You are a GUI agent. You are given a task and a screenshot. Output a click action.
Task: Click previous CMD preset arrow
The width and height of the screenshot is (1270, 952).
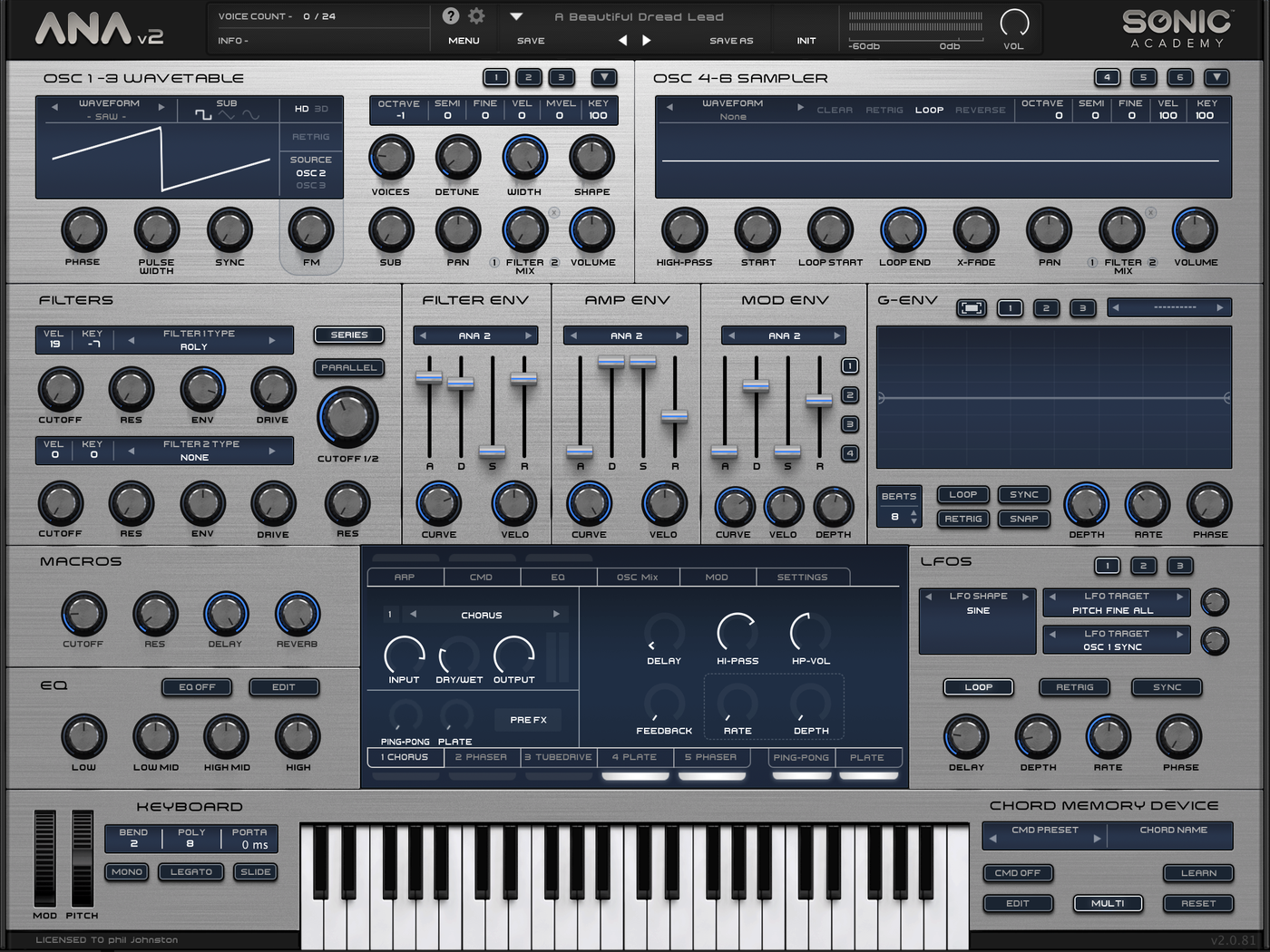(992, 839)
